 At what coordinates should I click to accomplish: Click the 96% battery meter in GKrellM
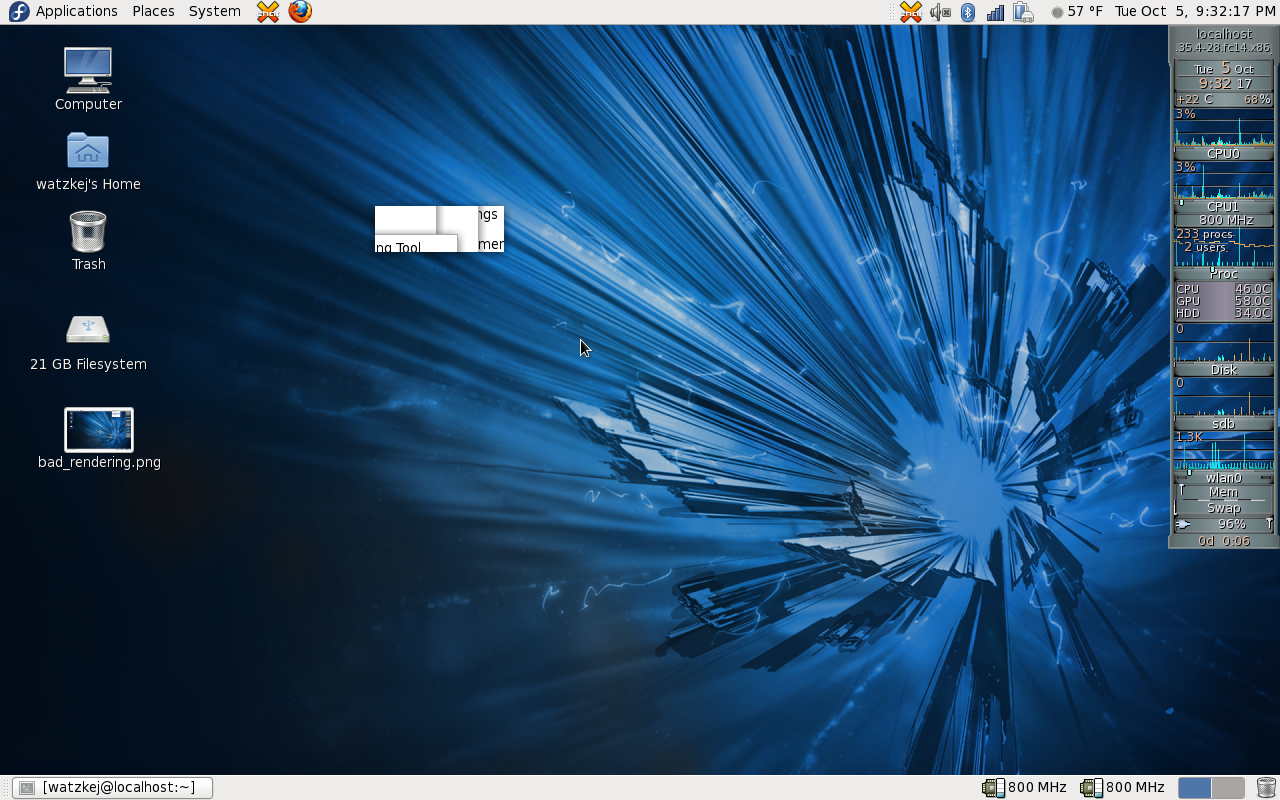1223,524
